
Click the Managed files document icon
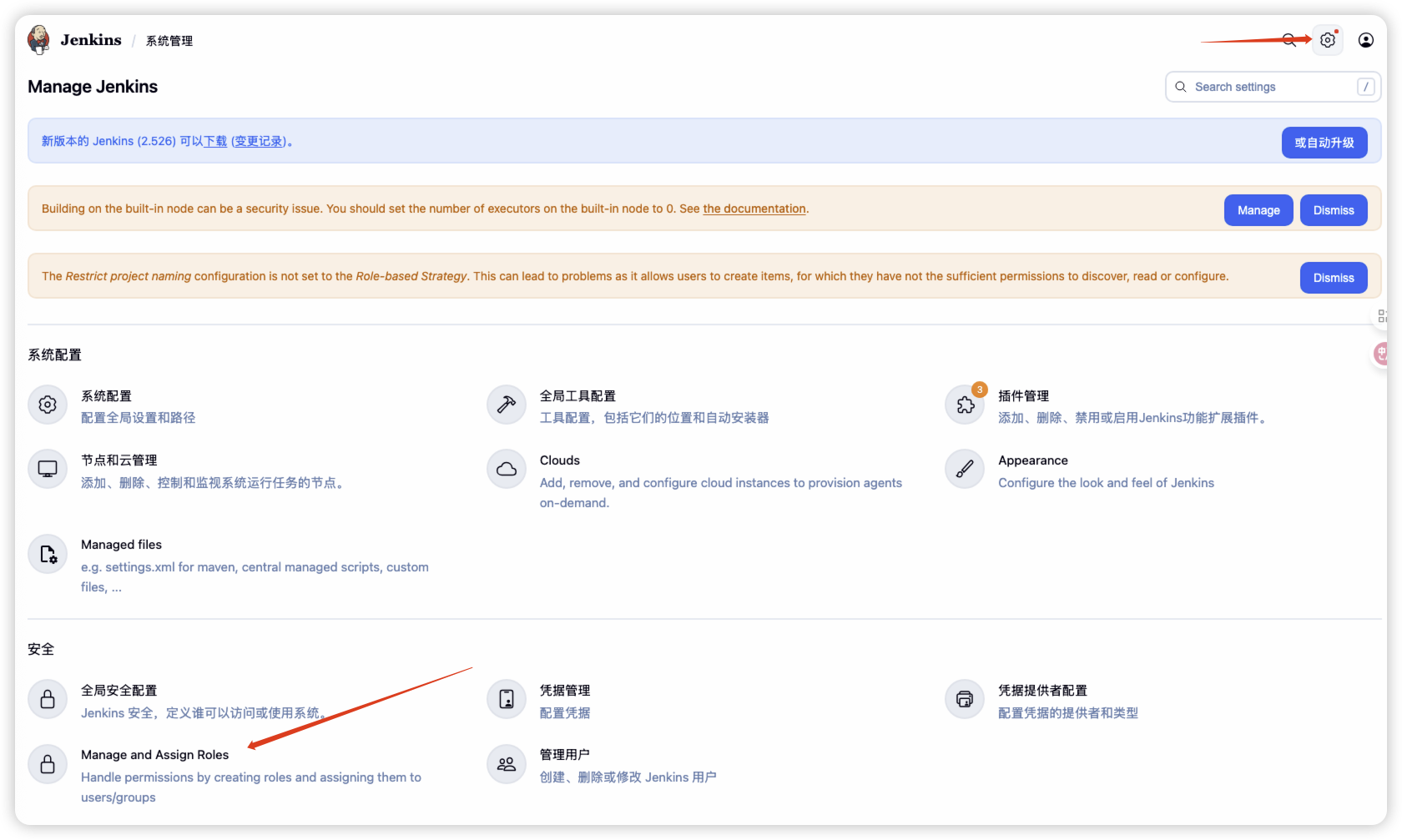[48, 554]
